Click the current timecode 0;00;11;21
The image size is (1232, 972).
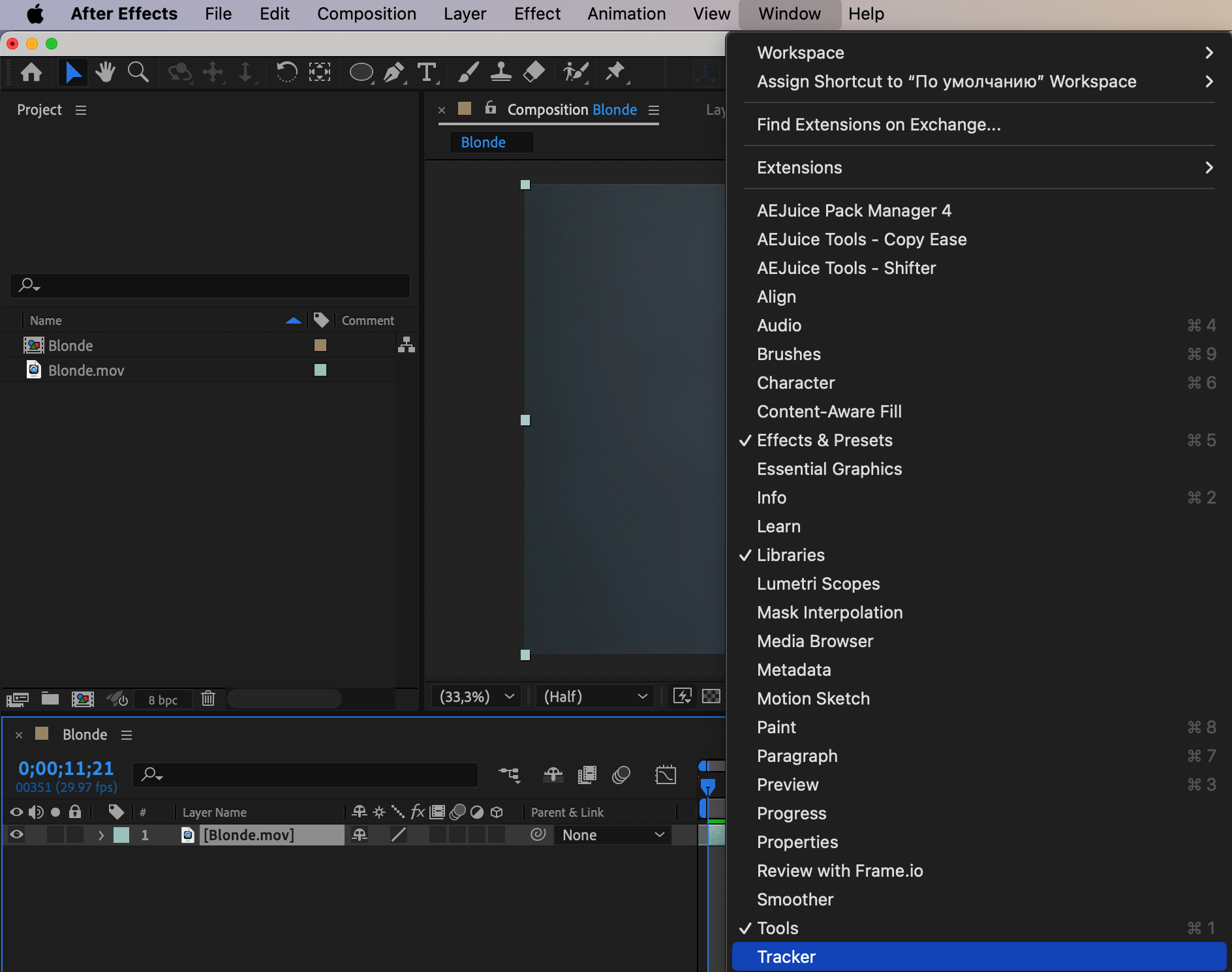[x=66, y=768]
